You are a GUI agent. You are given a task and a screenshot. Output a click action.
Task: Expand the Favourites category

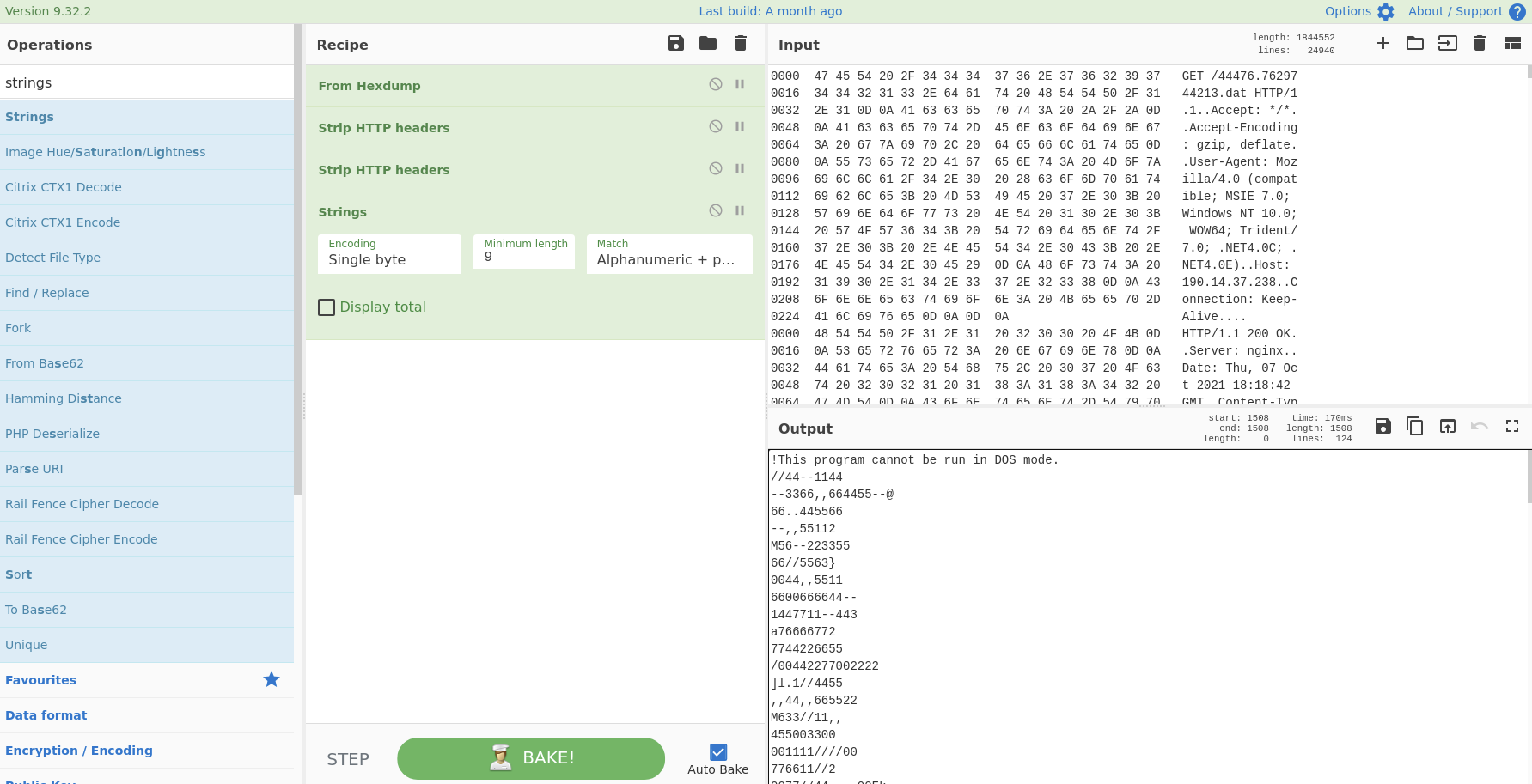coord(147,680)
